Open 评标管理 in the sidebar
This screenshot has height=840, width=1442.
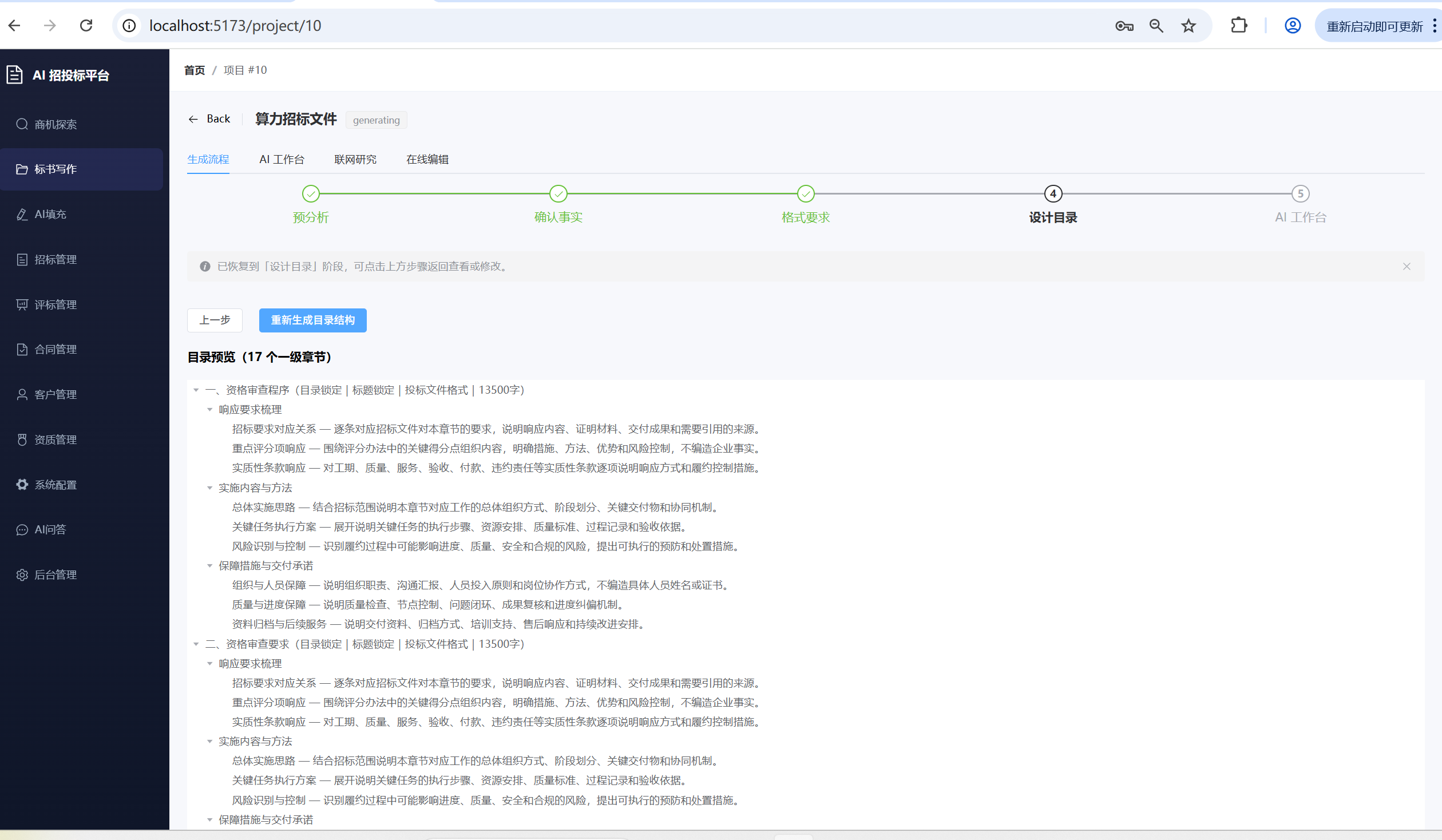click(81, 304)
